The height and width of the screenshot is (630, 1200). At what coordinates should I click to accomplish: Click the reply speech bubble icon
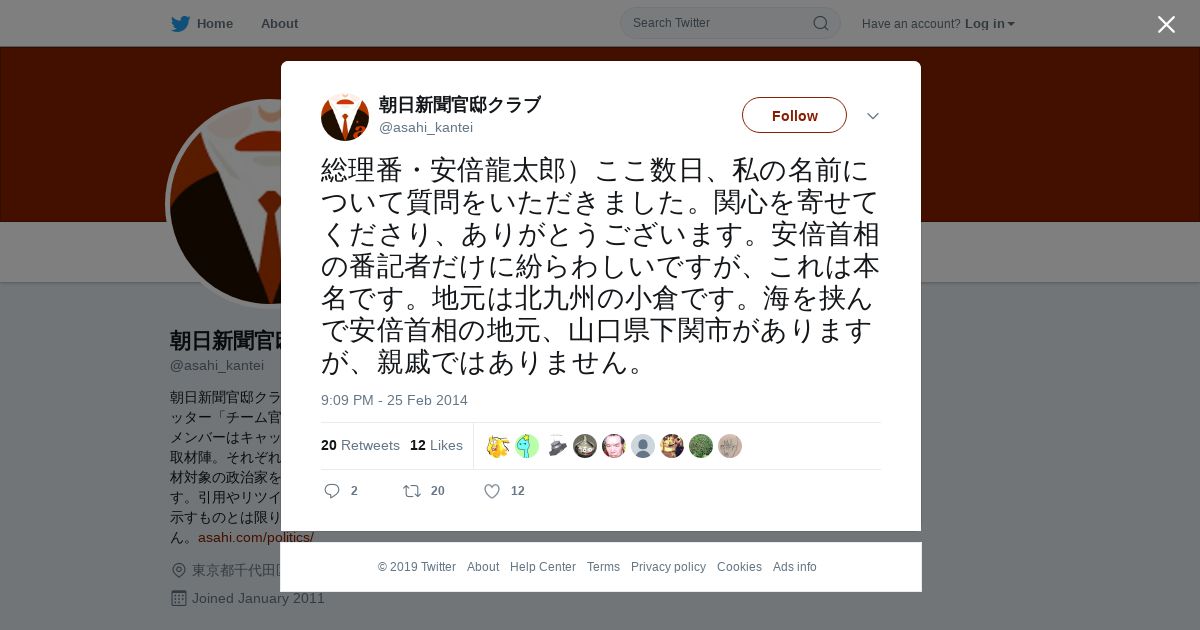point(332,491)
